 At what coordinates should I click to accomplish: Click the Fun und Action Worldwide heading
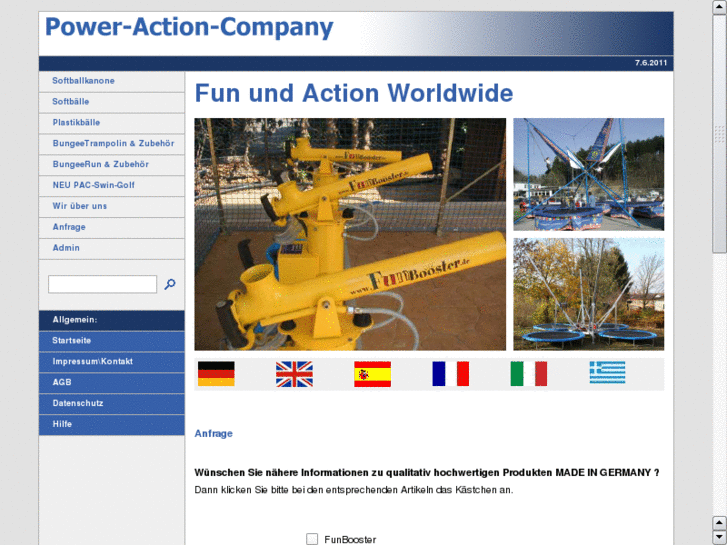point(354,93)
